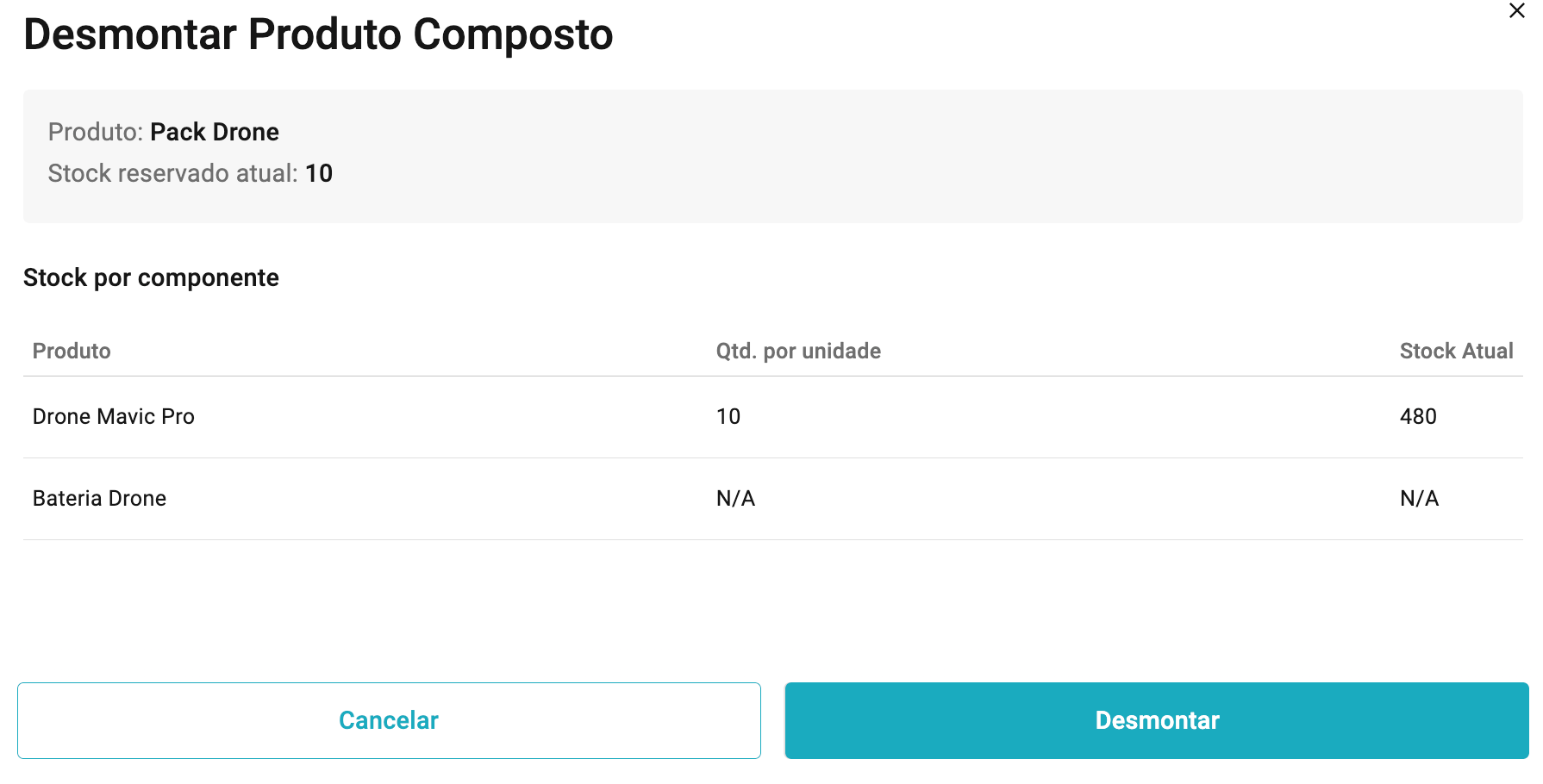
Task: Click the Cancelar button
Action: click(x=389, y=720)
